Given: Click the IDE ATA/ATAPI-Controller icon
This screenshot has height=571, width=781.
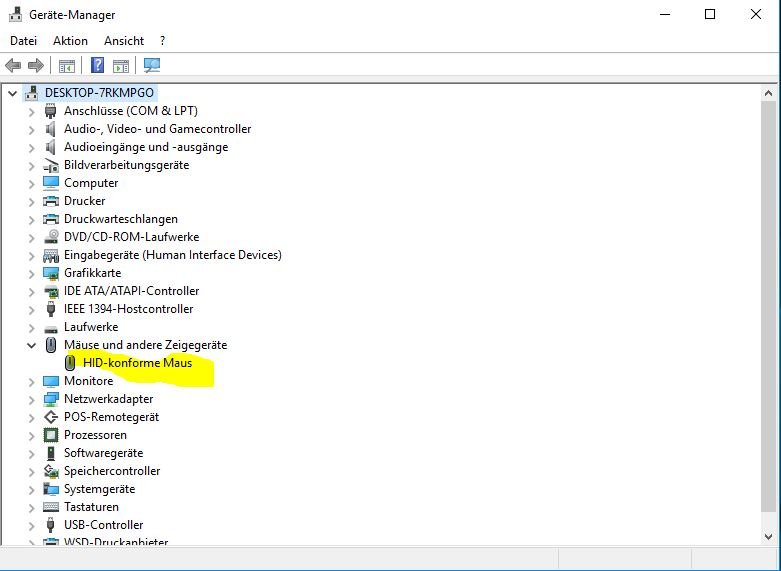Looking at the screenshot, I should coord(50,291).
